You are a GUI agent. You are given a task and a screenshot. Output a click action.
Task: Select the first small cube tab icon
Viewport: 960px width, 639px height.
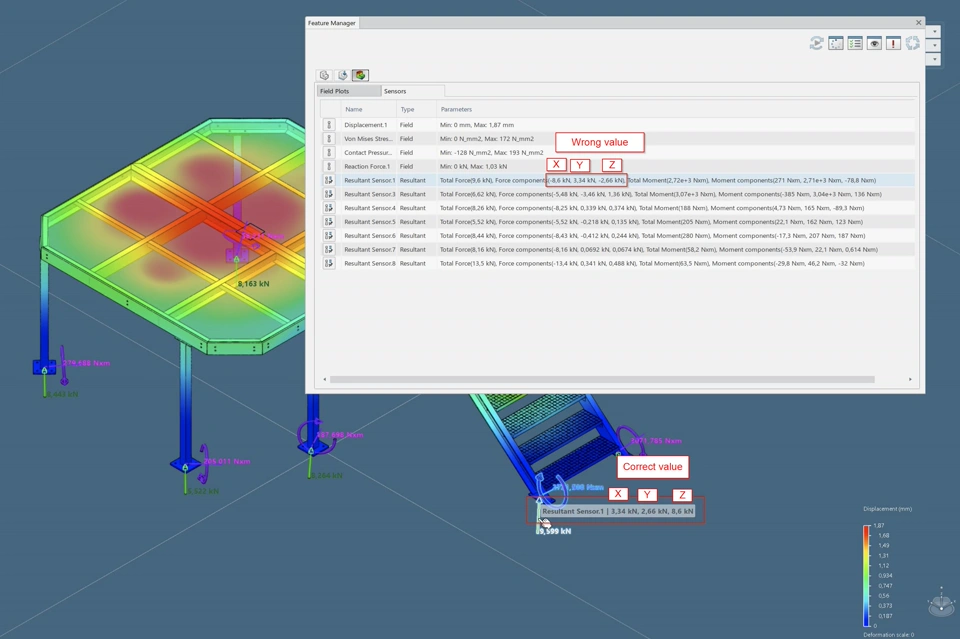[x=324, y=75]
